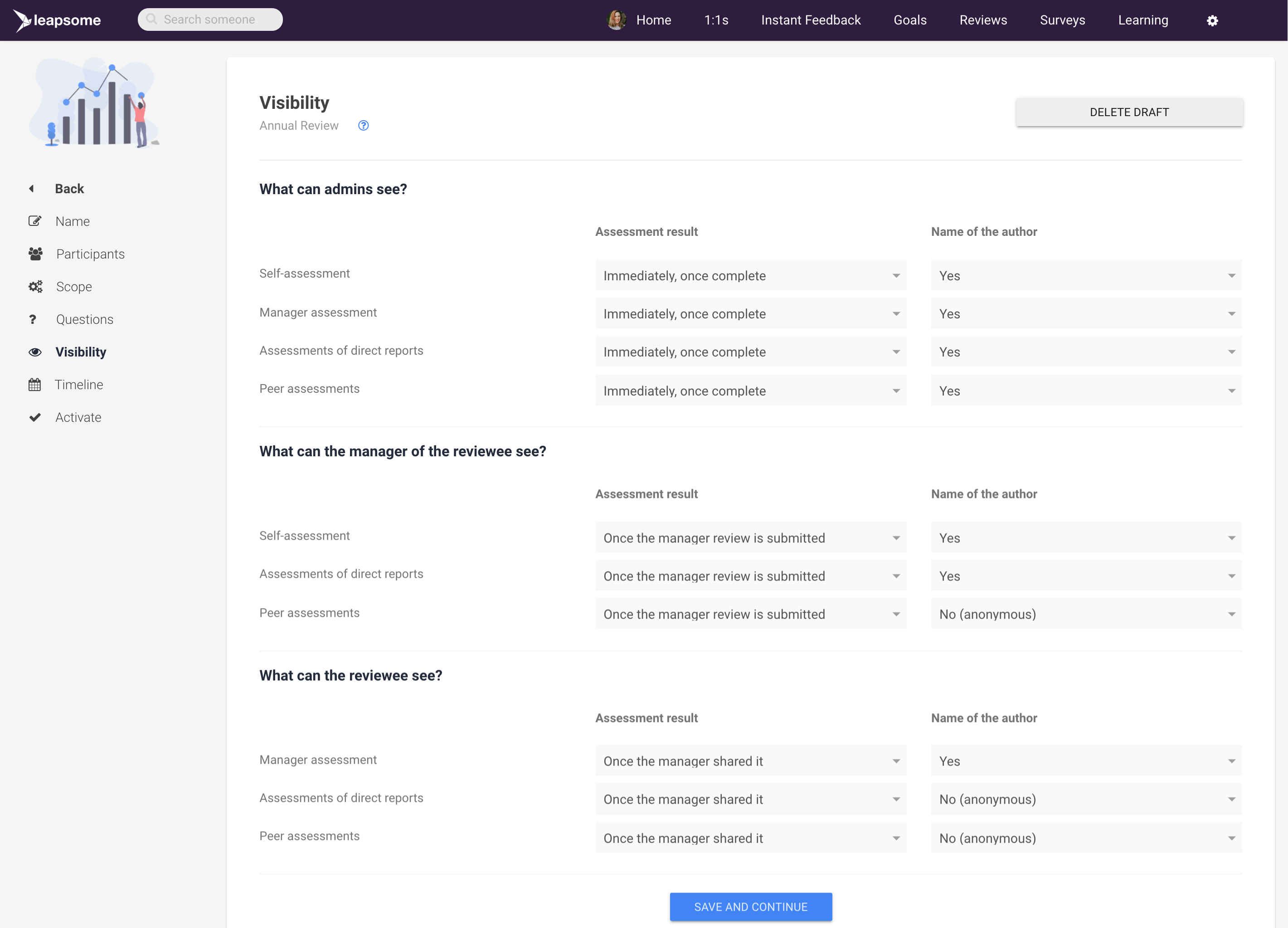
Task: Open the Surveys section
Action: click(1063, 20)
